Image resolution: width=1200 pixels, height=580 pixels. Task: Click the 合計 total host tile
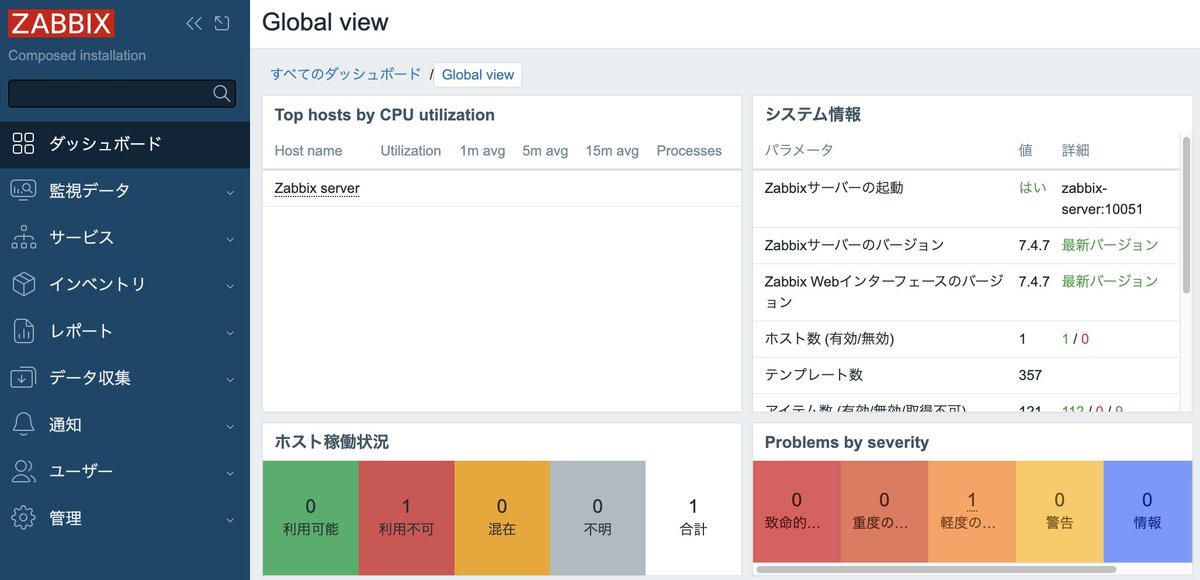pos(693,518)
